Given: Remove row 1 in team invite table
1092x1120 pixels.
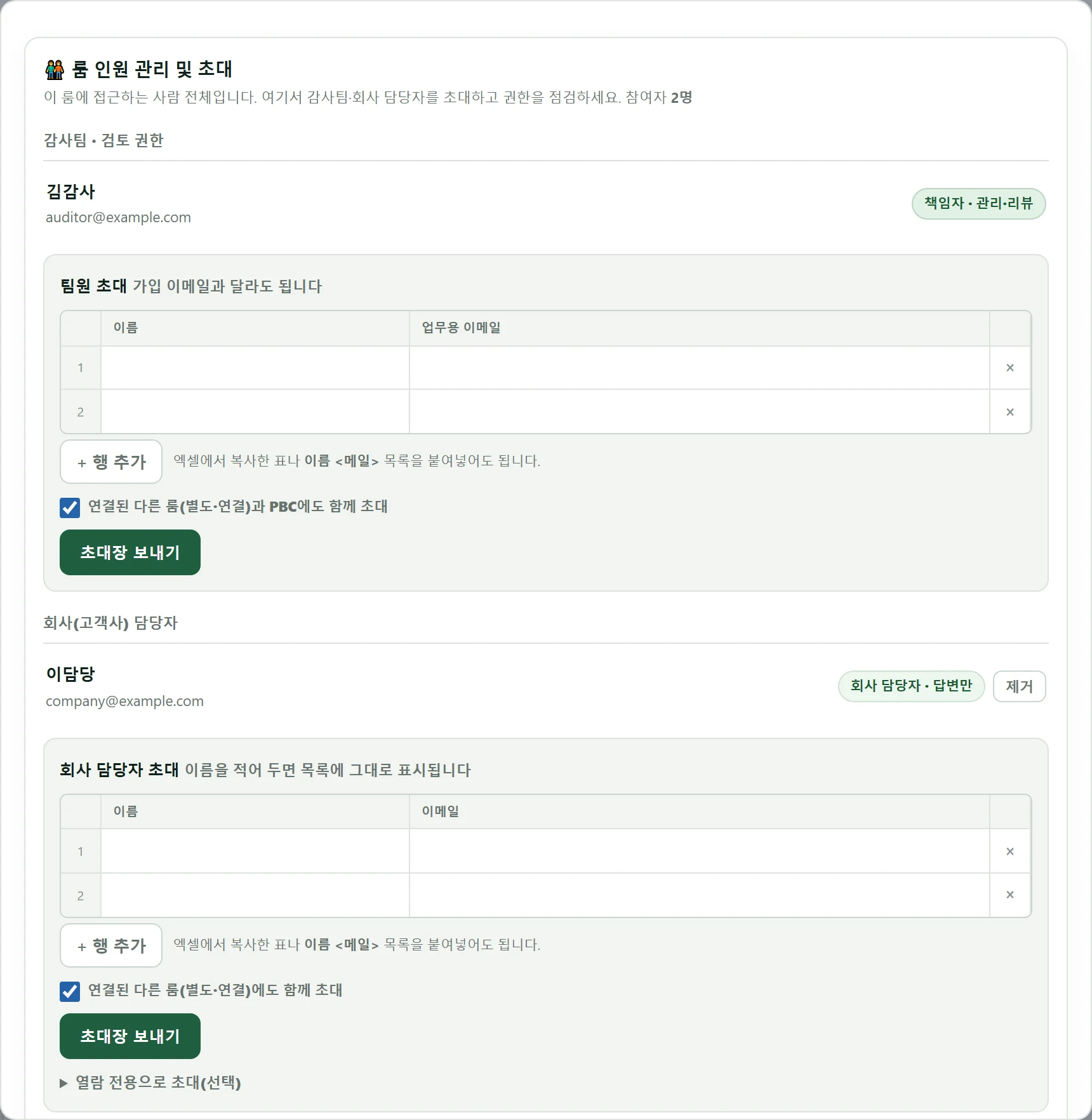Looking at the screenshot, I should coord(1009,368).
